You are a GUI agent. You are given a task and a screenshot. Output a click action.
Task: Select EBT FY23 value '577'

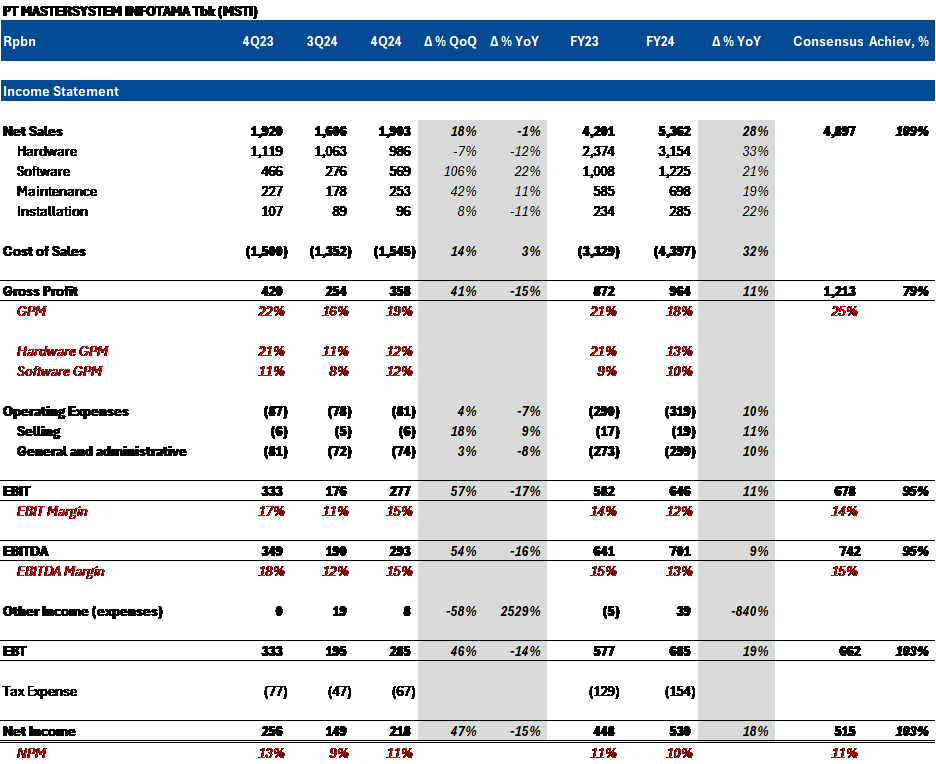click(x=604, y=651)
